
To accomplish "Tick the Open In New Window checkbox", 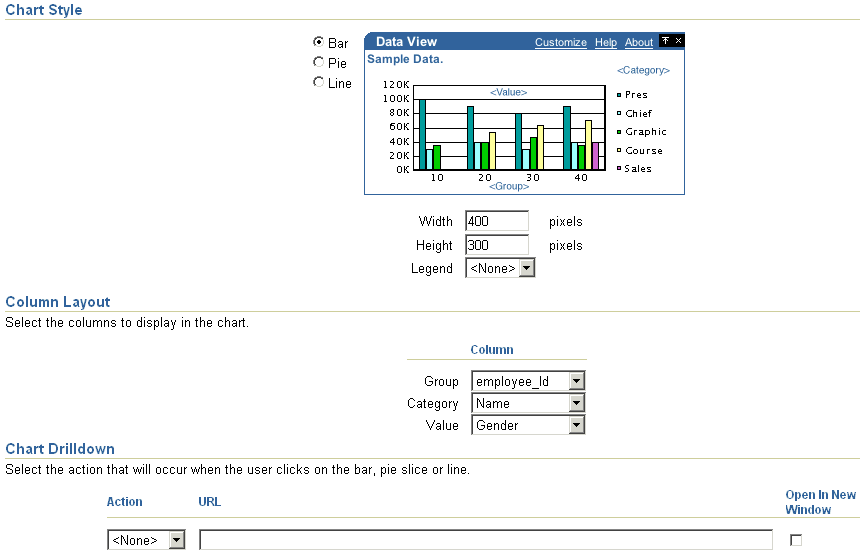I will [x=796, y=540].
